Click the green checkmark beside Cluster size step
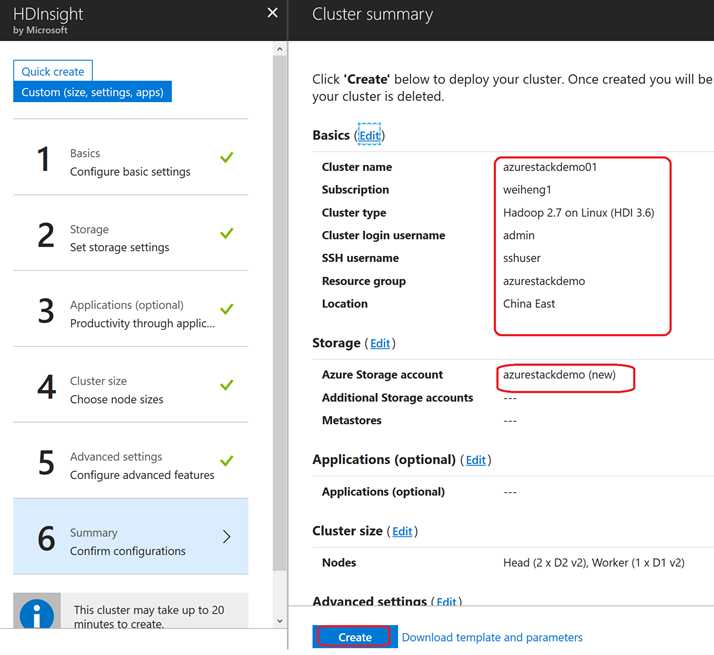 click(226, 385)
